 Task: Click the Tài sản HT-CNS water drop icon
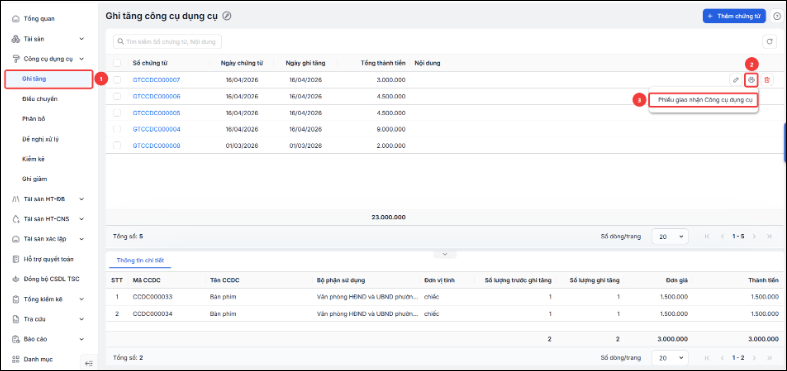point(15,219)
